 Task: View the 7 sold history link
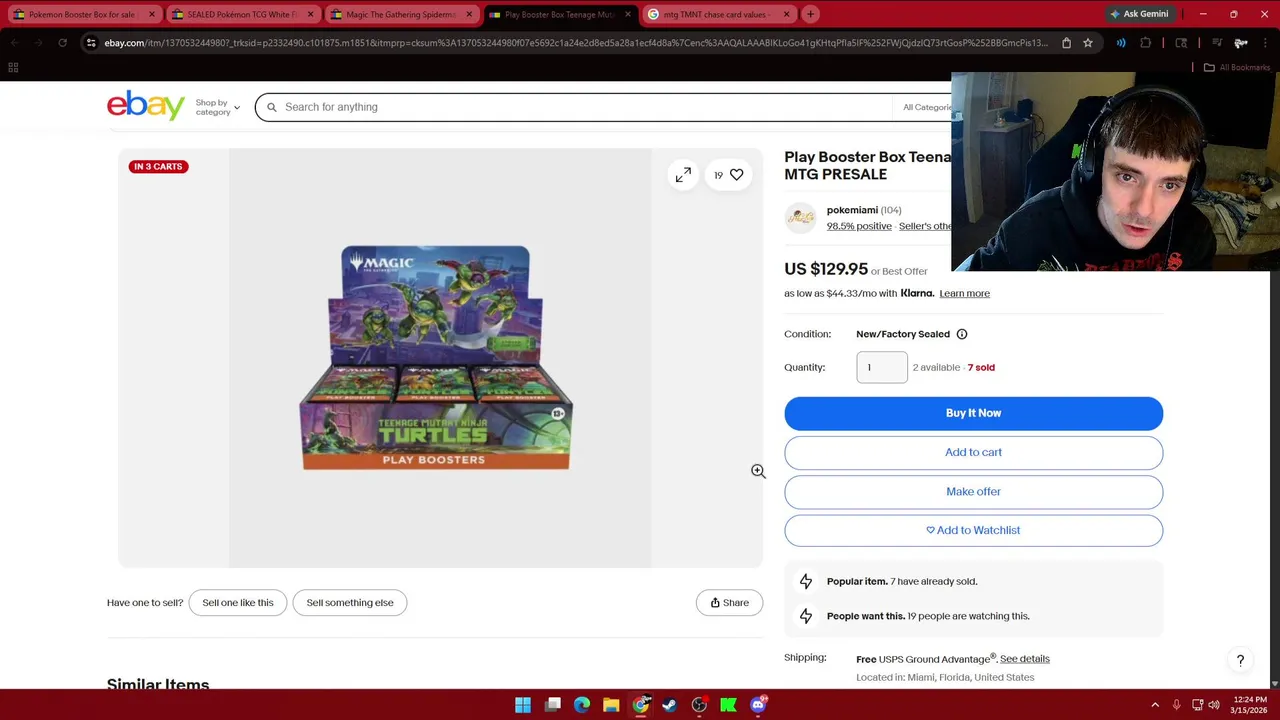click(x=981, y=367)
